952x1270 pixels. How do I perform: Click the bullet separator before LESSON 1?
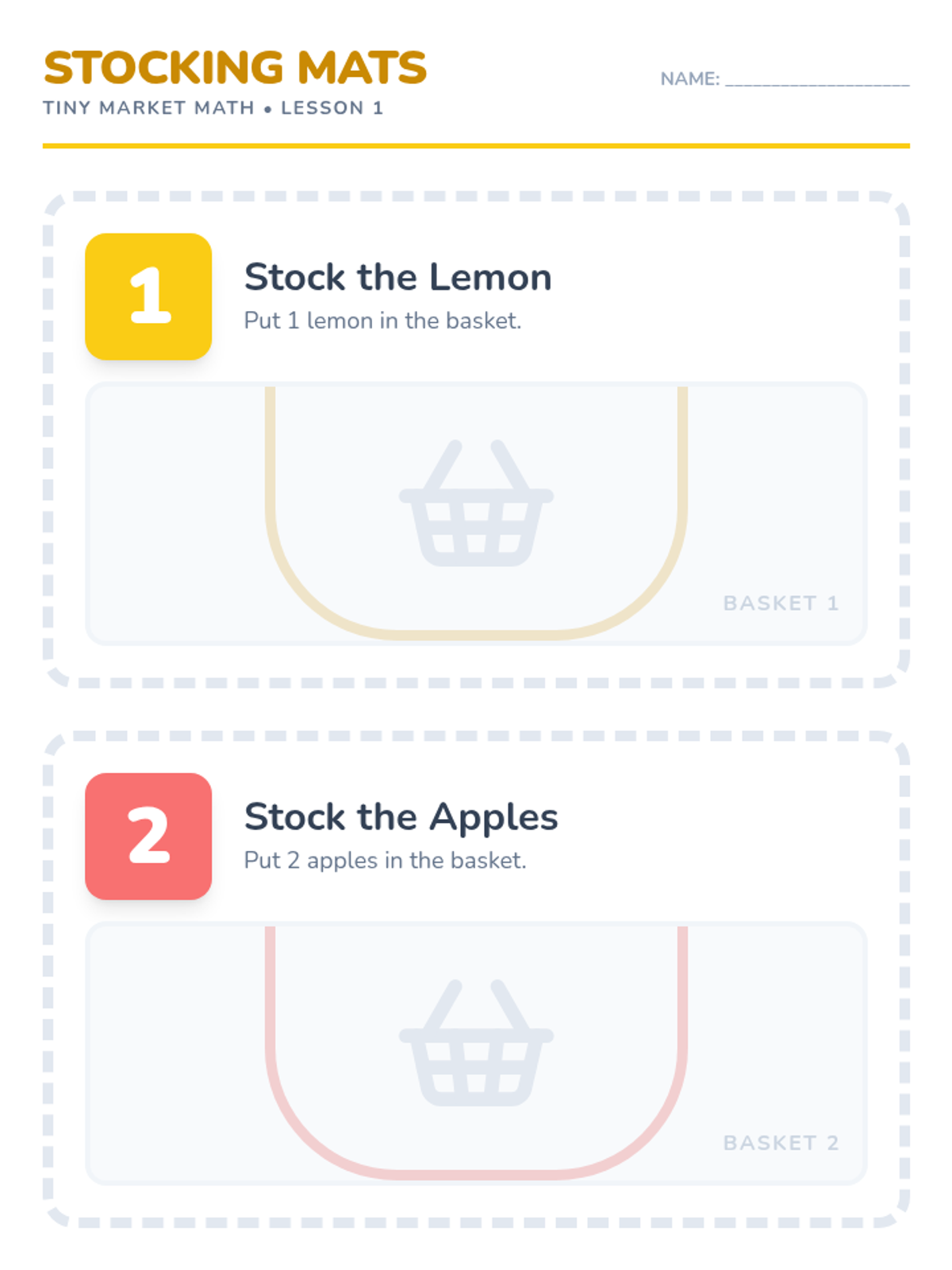(267, 109)
